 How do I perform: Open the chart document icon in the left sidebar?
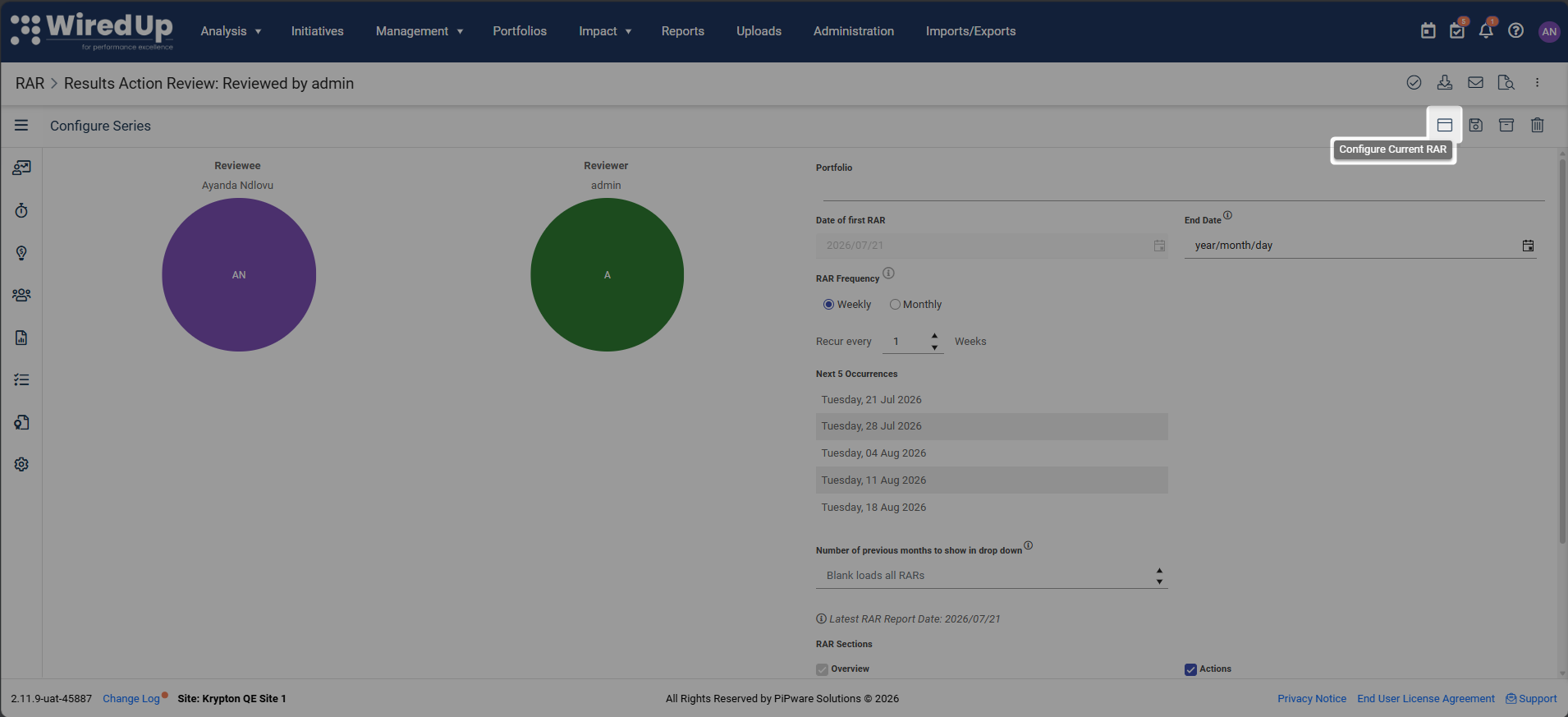(x=21, y=338)
